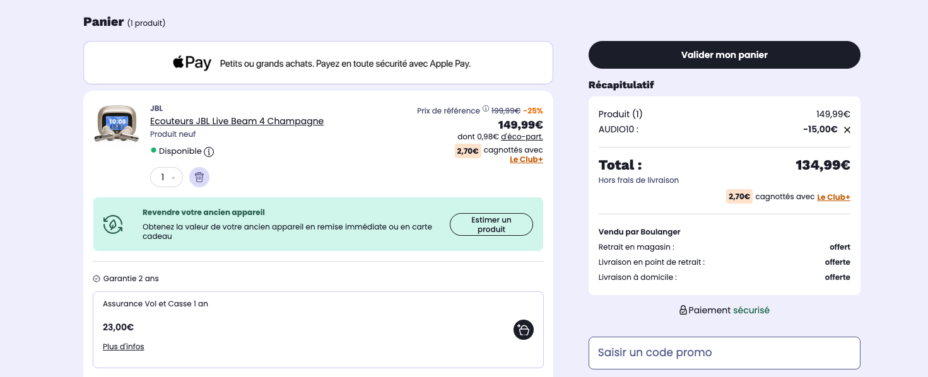Add Assurance Vol et Casse to the basket
The width and height of the screenshot is (928, 377).
point(523,330)
